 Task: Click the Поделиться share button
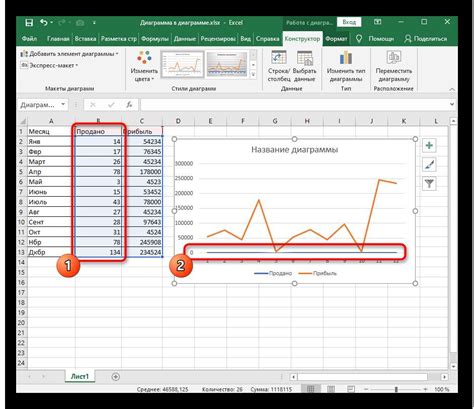426,39
